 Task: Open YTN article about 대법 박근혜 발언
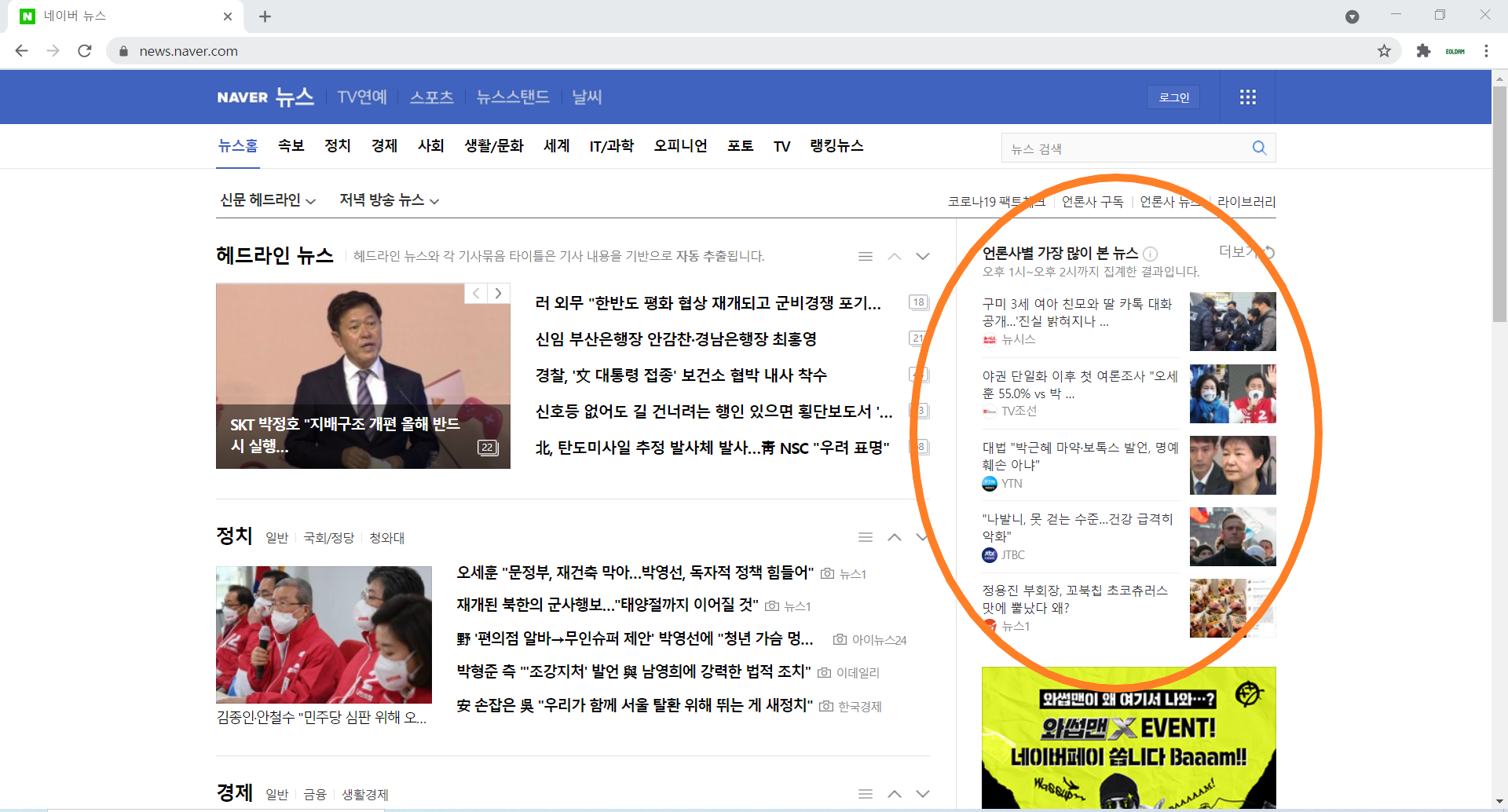pos(1080,456)
